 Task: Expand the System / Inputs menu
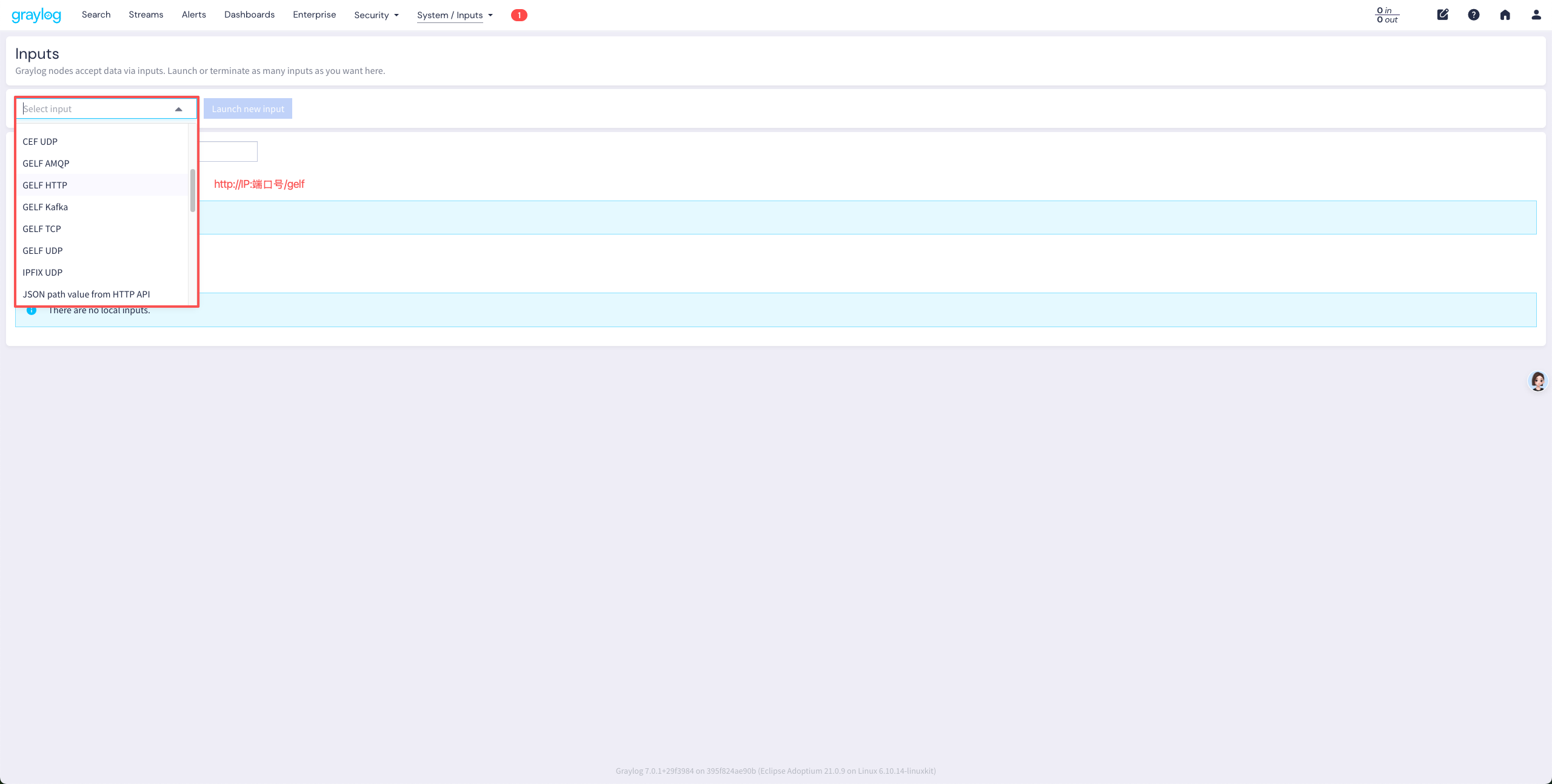(455, 15)
